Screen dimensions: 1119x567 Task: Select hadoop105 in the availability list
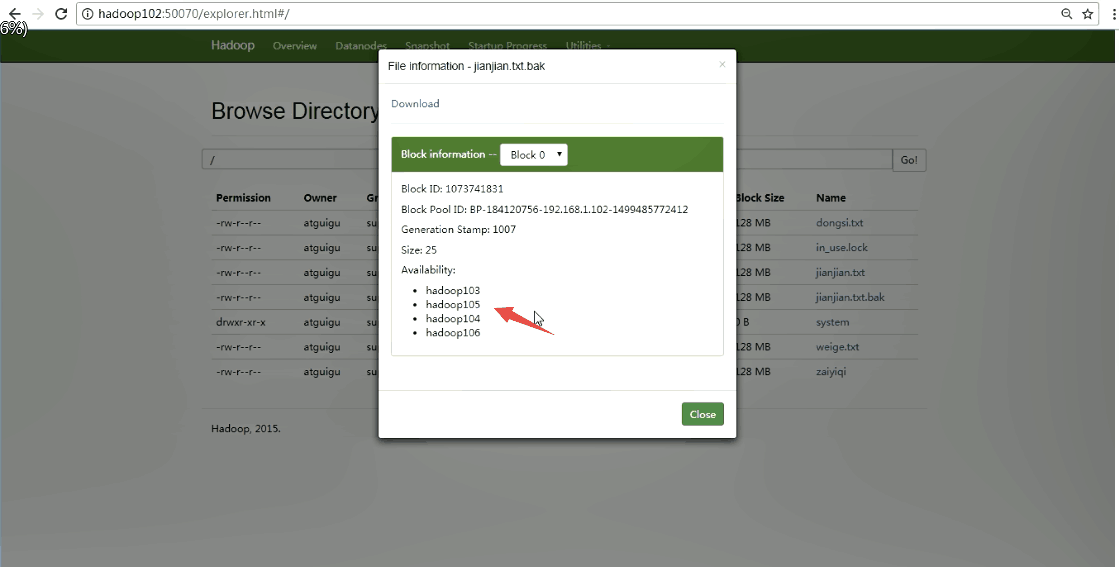[x=452, y=305]
